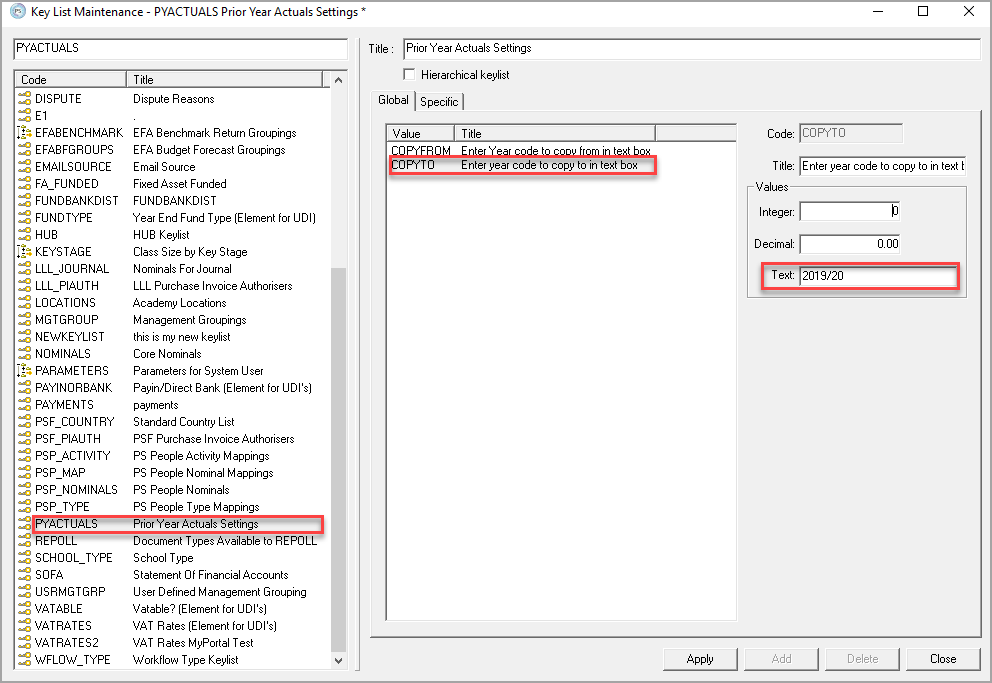Sort the key list by Code column header
The width and height of the screenshot is (992, 683).
(x=70, y=79)
